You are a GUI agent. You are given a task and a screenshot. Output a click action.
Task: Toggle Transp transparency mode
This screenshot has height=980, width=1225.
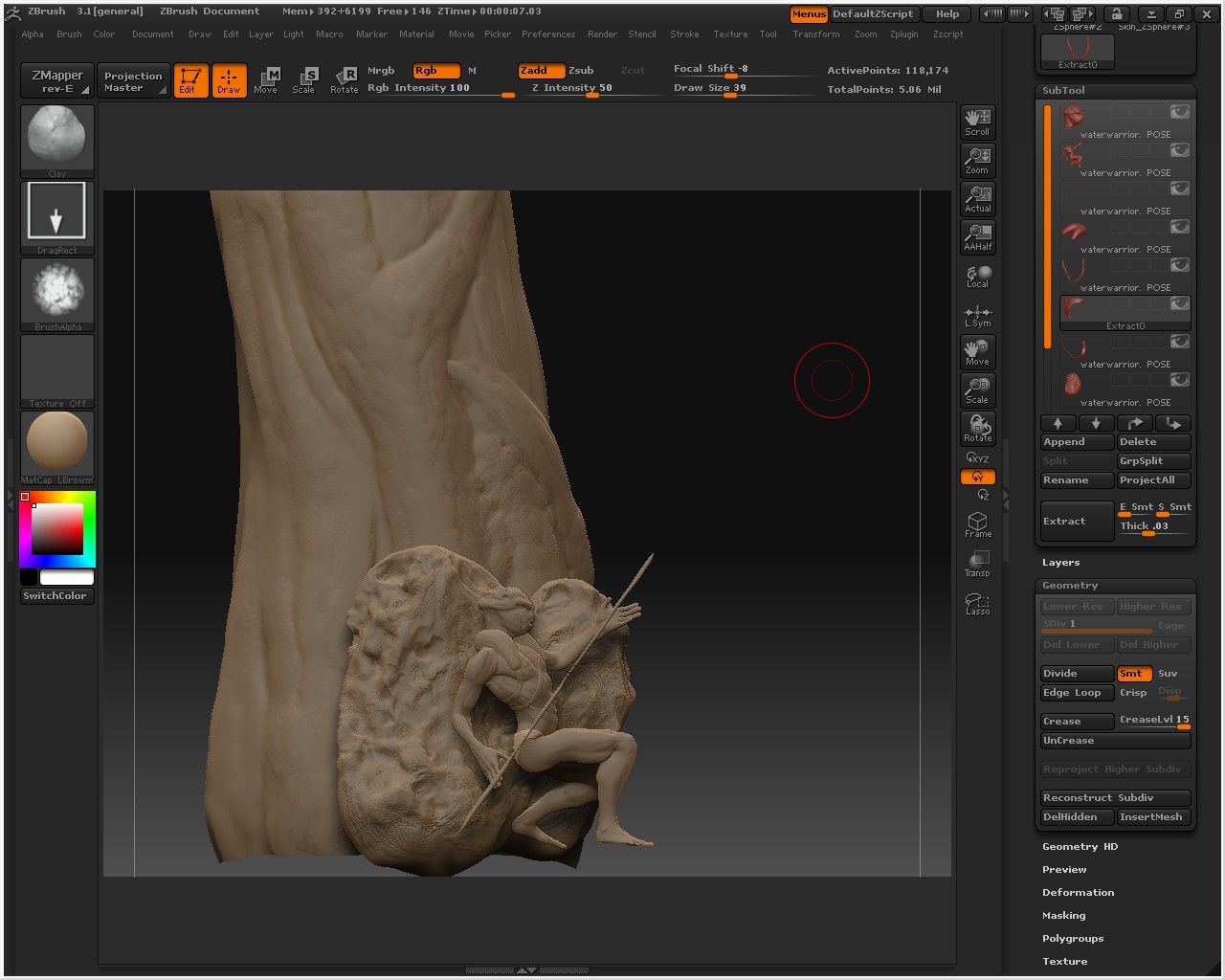click(978, 563)
